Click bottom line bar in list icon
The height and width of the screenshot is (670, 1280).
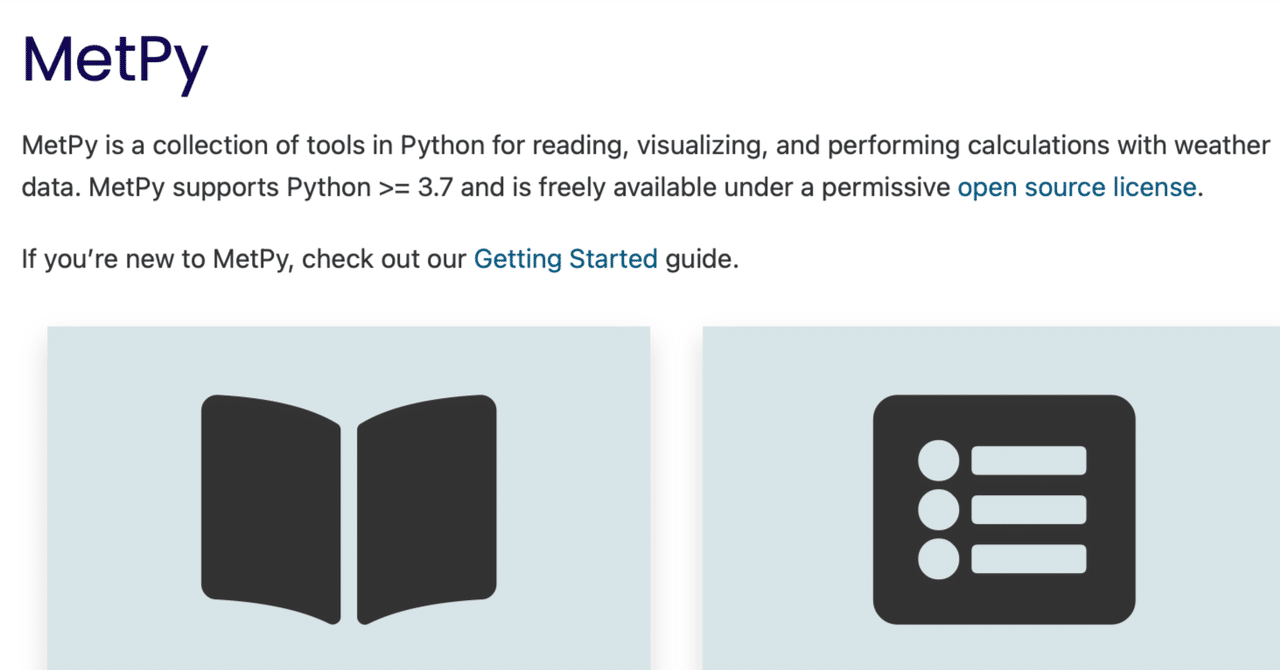pos(1029,559)
